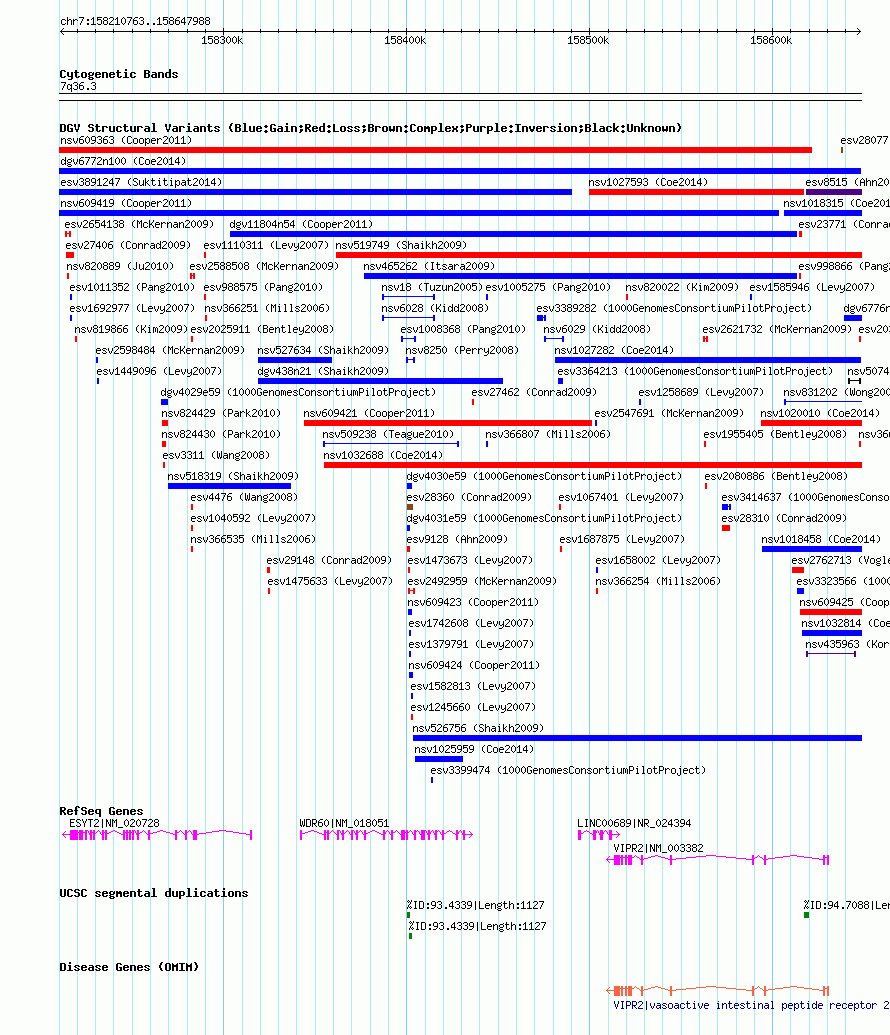The image size is (890, 1035).
Task: Click nsv1027593 (Coe2014) loss variant label
Action: (x=648, y=183)
